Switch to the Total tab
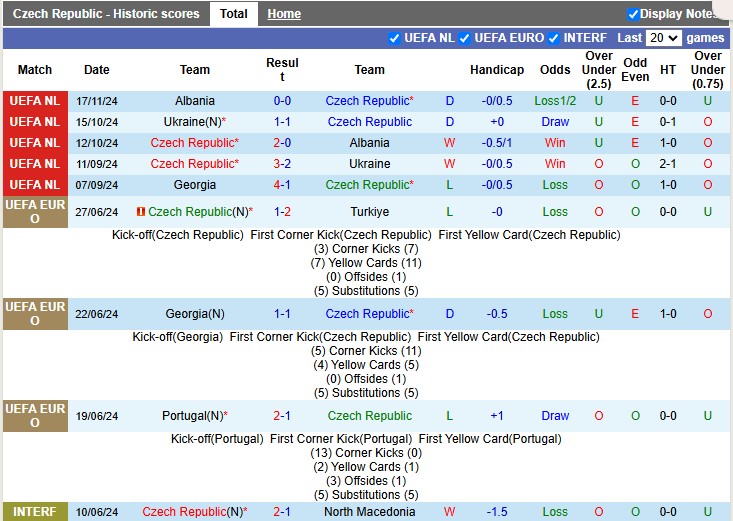The image size is (733, 521). (233, 14)
